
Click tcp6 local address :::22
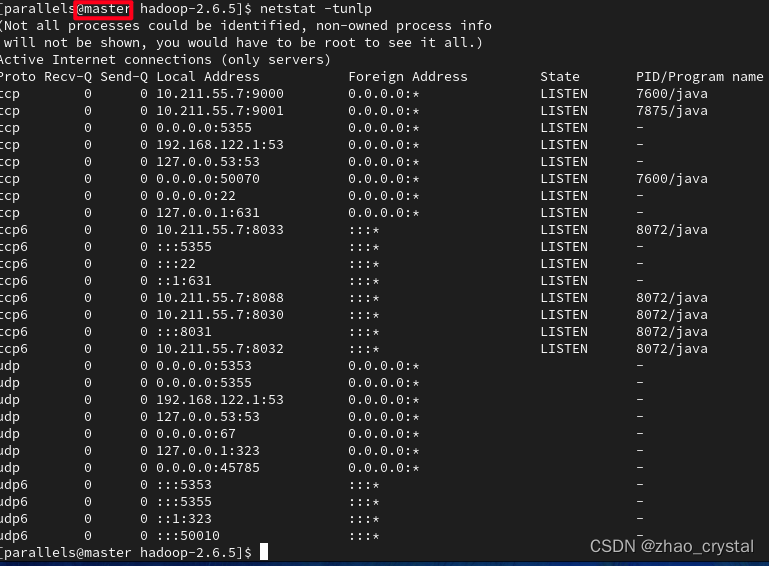click(176, 264)
